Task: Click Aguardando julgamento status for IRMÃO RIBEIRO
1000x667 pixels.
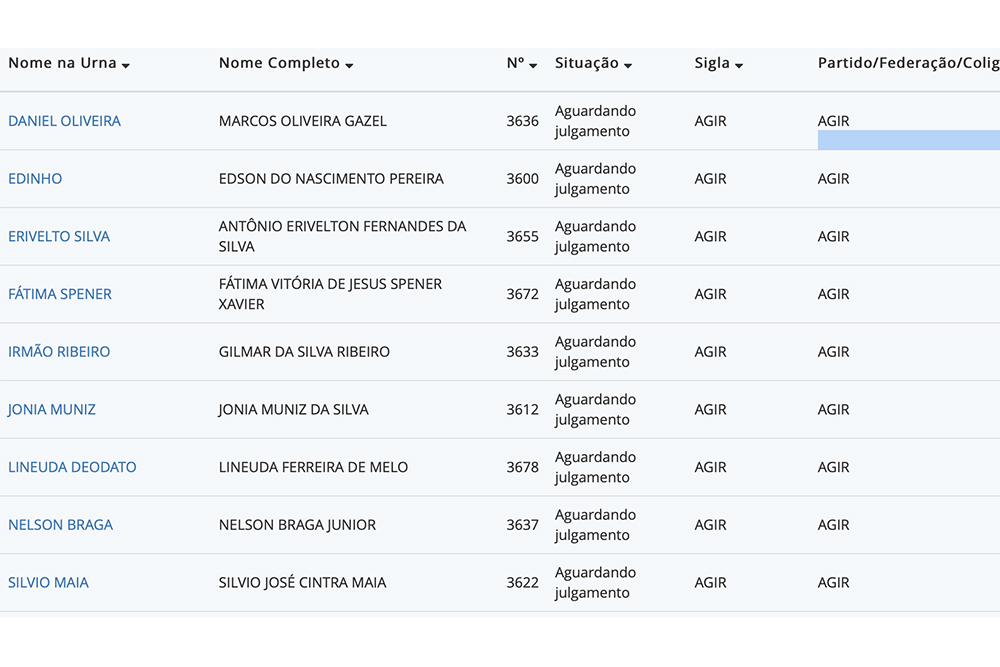Action: (595, 352)
